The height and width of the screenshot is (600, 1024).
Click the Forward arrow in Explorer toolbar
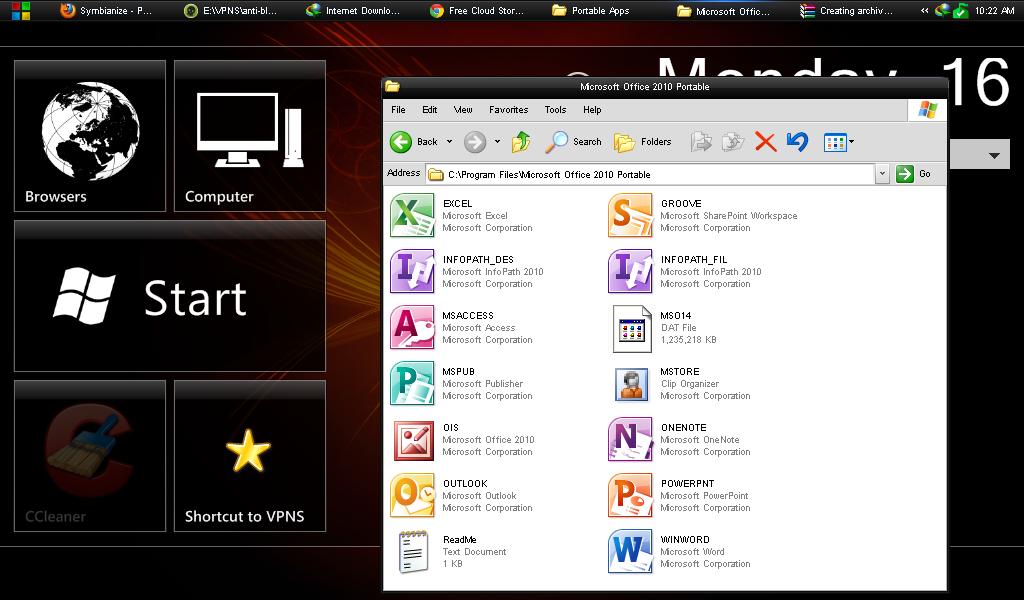pyautogui.click(x=475, y=142)
